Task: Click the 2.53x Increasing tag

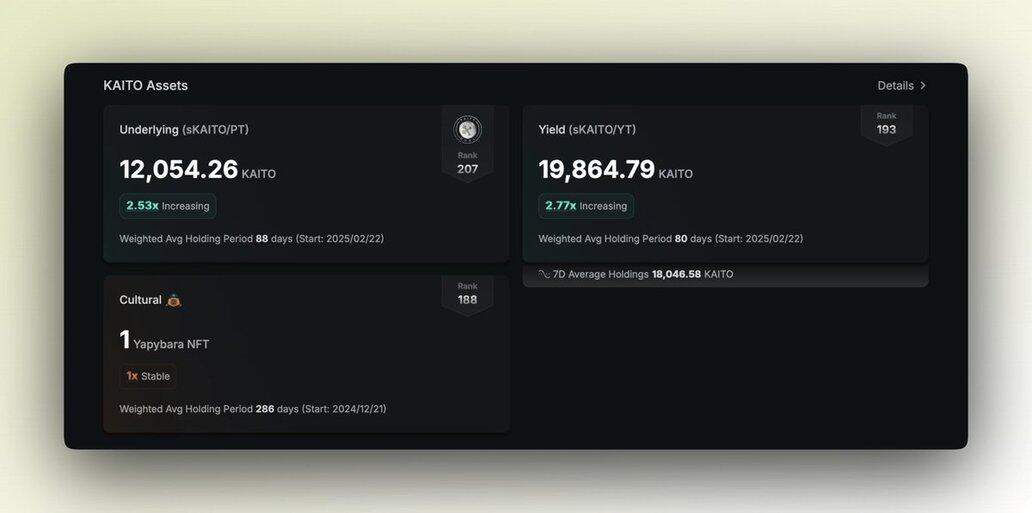Action: coord(168,206)
